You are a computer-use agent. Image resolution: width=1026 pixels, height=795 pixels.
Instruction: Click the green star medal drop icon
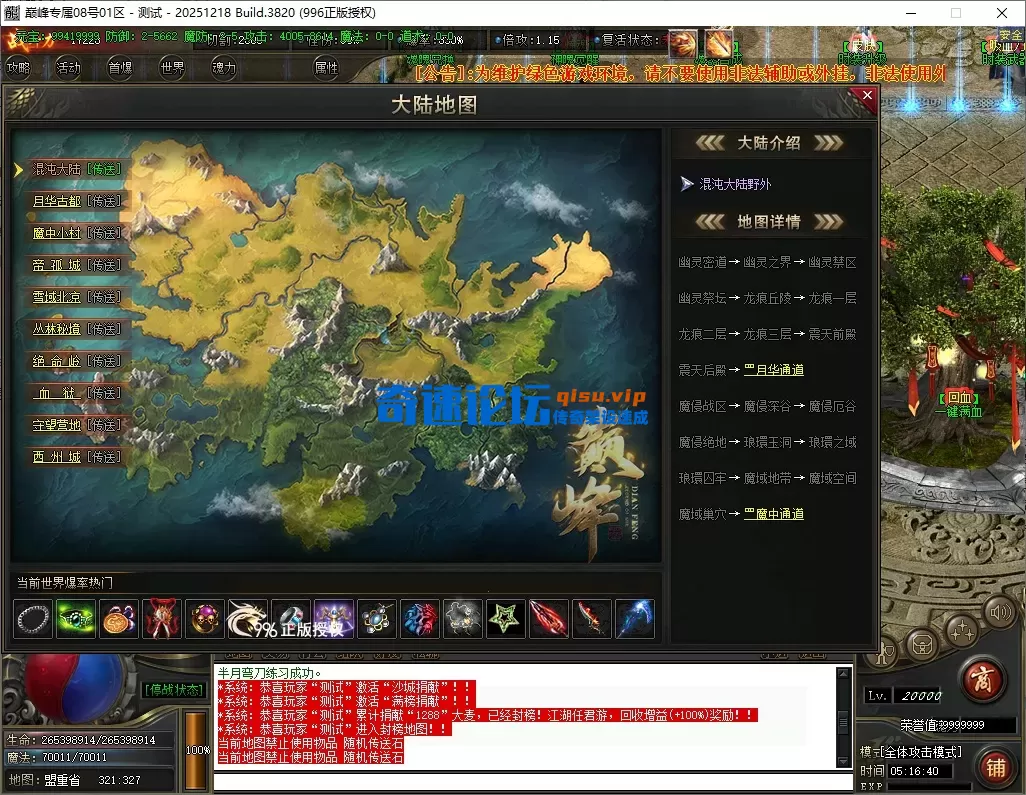[x=506, y=618]
